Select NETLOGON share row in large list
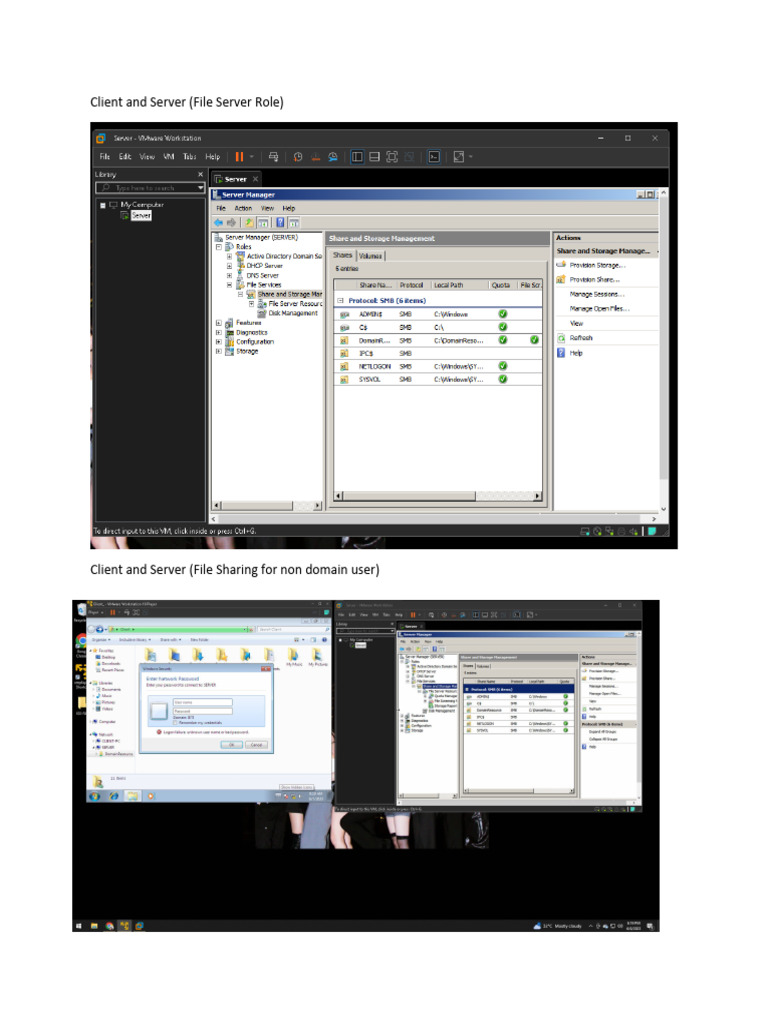Image resolution: width=768 pixels, height=1024 pixels. (x=438, y=366)
